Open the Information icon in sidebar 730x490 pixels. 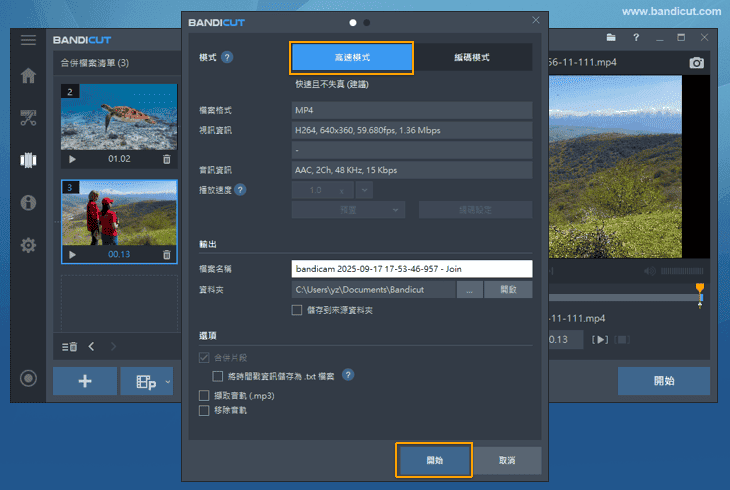click(x=28, y=203)
